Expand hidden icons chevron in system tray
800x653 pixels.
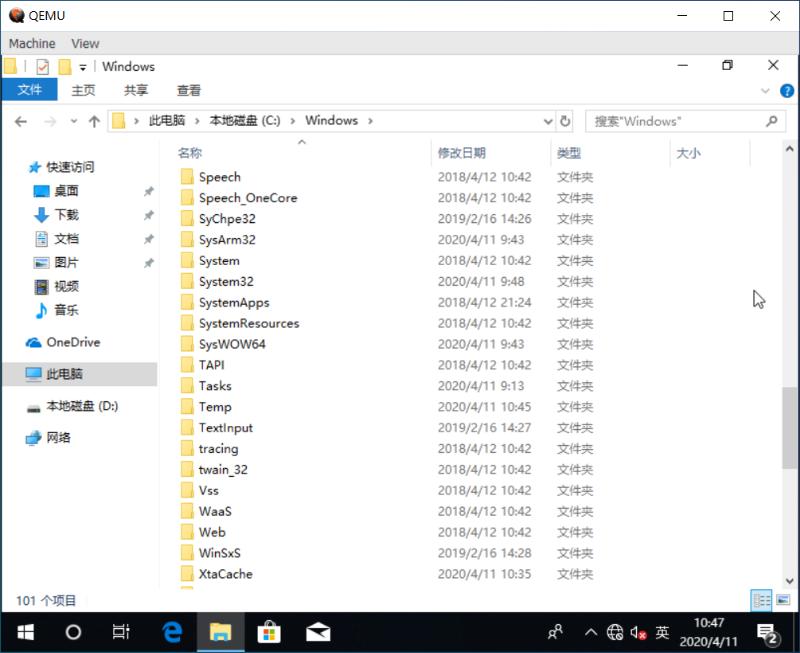pos(592,631)
